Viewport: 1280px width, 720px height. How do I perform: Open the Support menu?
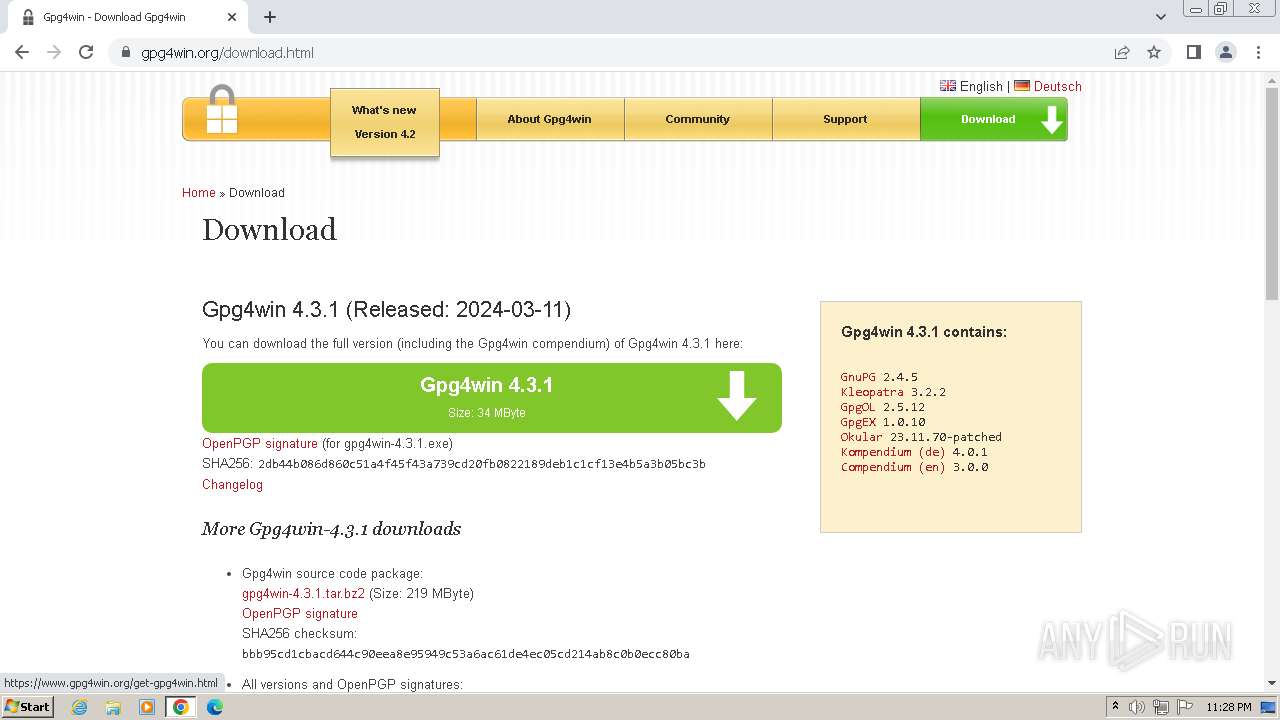(845, 119)
